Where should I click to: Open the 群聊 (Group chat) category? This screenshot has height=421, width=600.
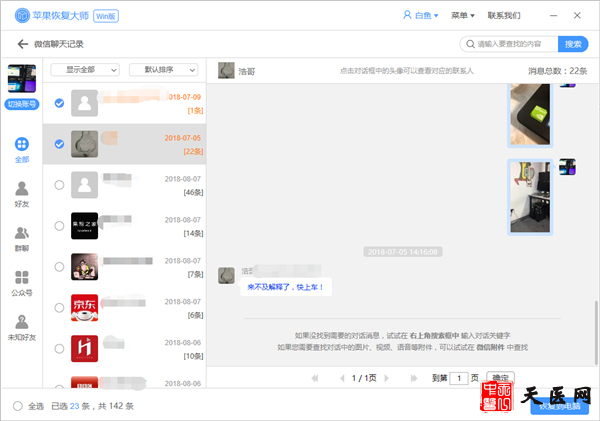21,238
